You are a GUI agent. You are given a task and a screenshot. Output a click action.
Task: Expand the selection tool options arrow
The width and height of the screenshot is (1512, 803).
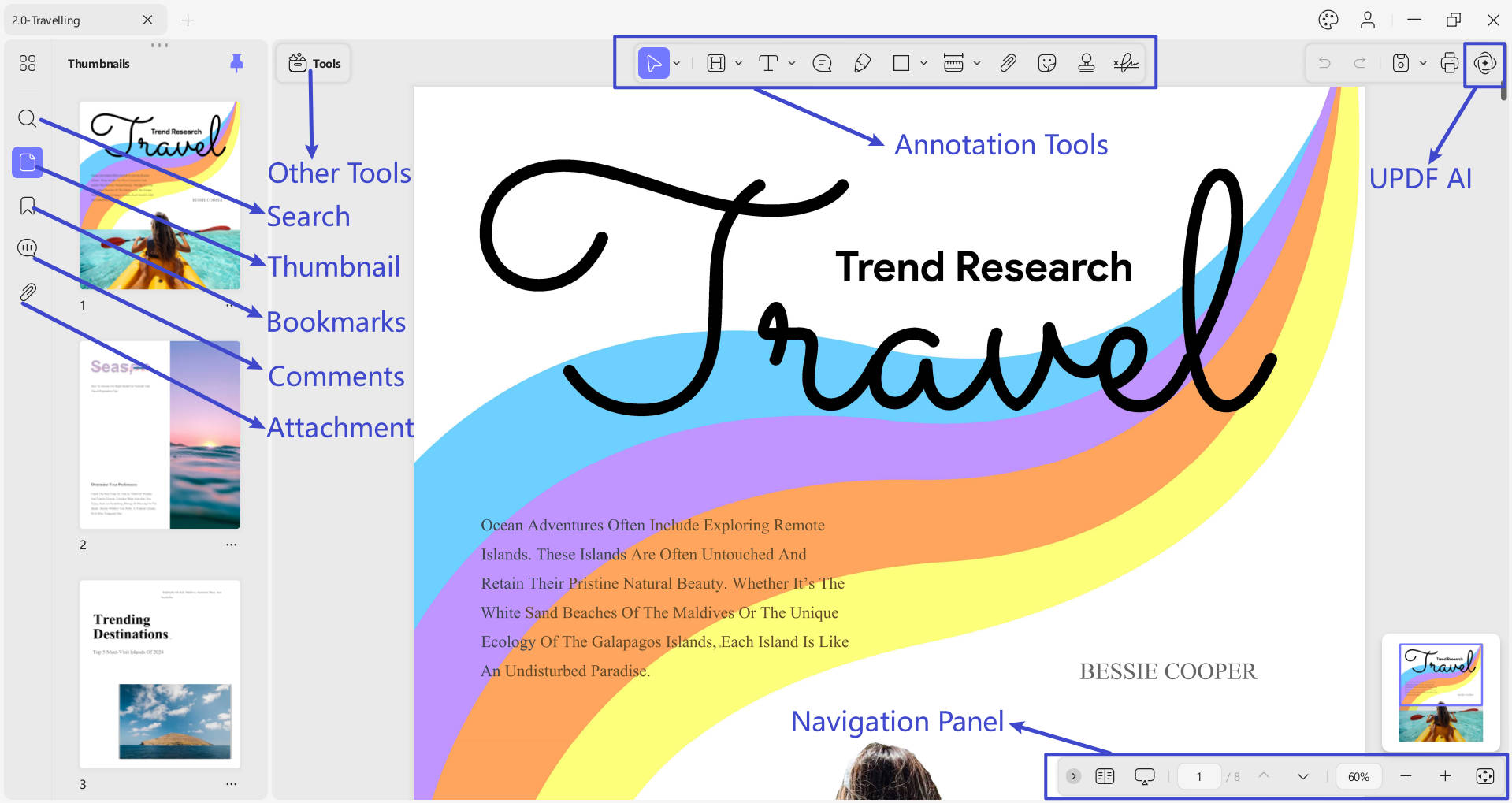(x=677, y=63)
